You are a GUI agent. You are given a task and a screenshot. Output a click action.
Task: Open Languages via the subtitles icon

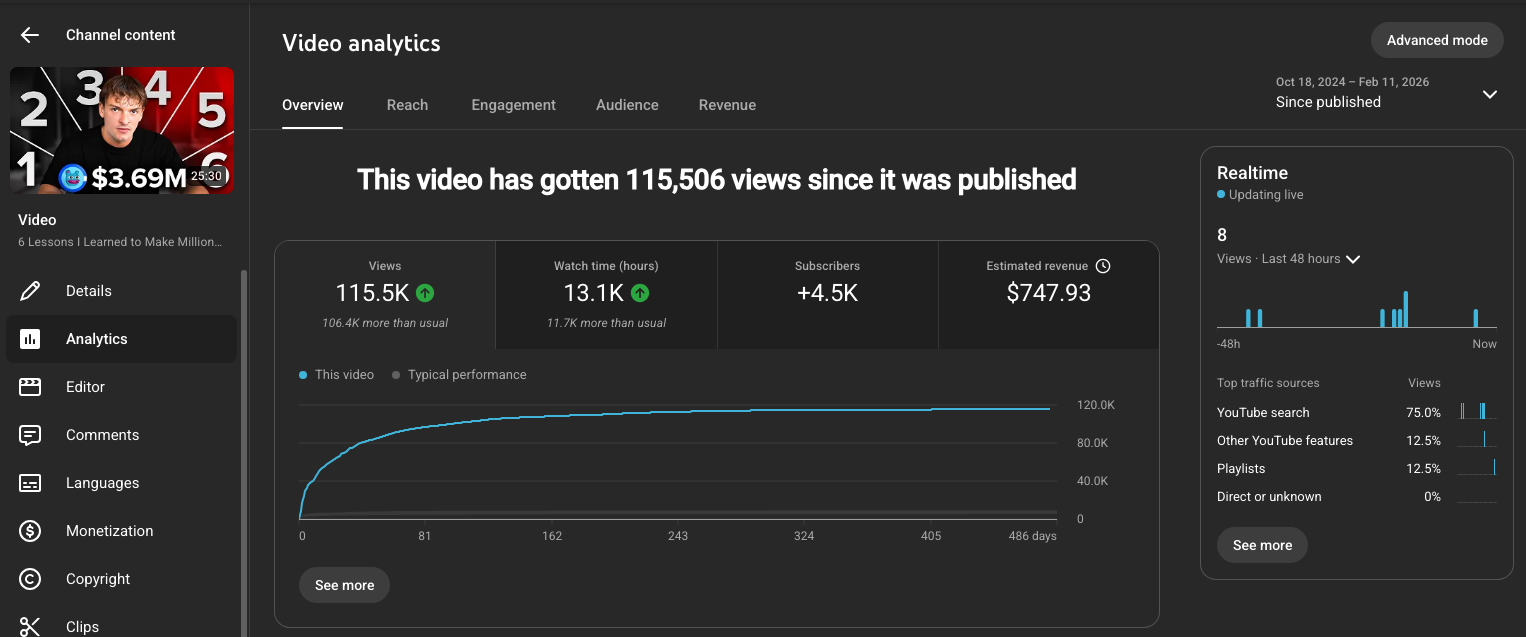pos(30,482)
